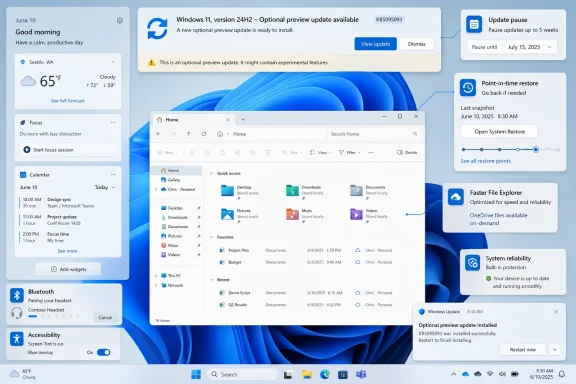Open Calendar widget more options menu
576x384 pixels.
click(113, 175)
